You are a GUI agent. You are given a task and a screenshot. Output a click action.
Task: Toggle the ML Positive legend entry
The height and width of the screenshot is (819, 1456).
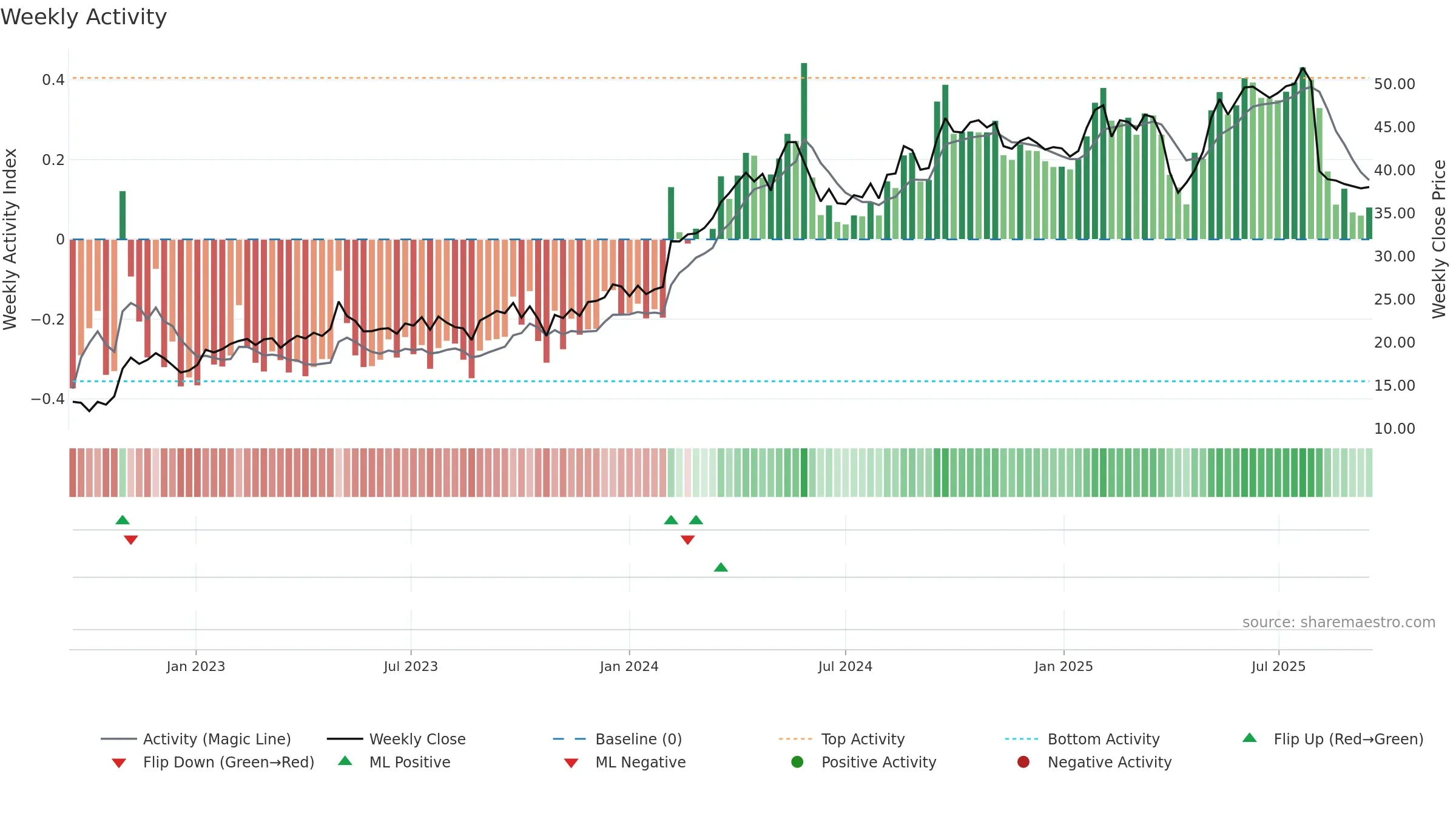point(394,762)
